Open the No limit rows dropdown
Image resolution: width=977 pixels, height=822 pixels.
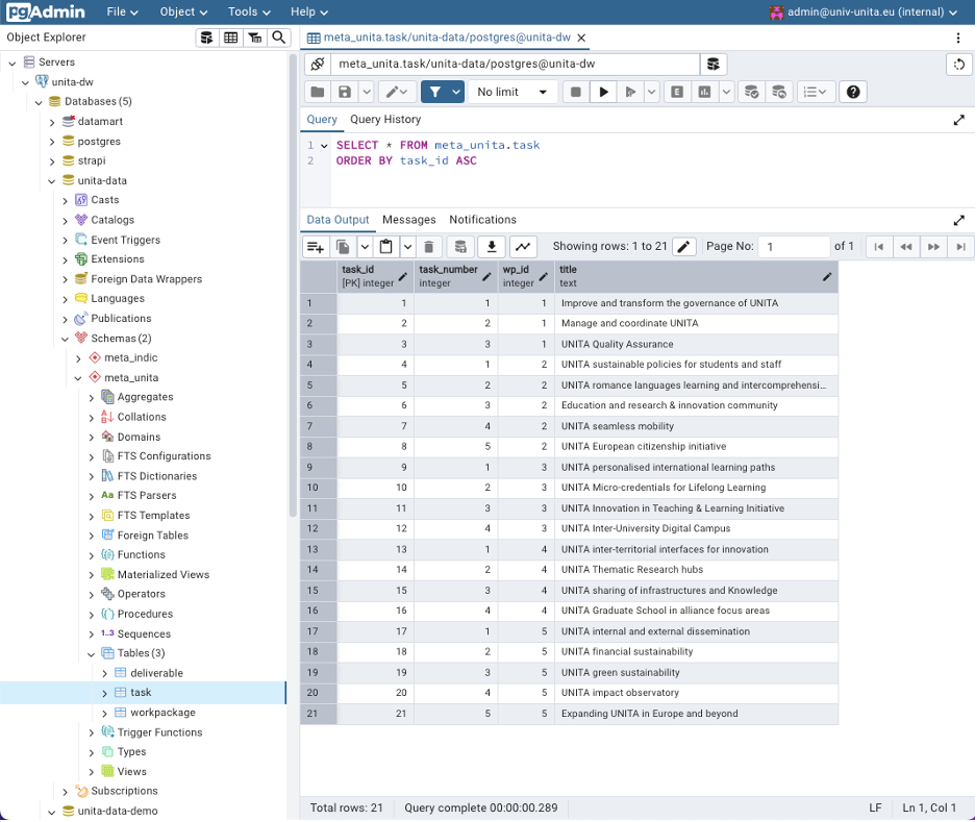click(x=512, y=92)
